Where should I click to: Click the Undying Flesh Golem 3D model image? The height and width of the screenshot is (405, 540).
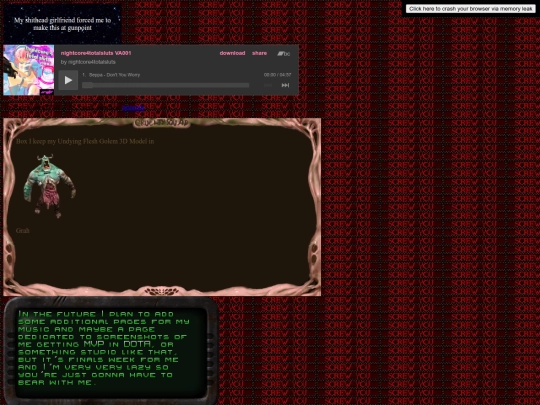point(50,186)
